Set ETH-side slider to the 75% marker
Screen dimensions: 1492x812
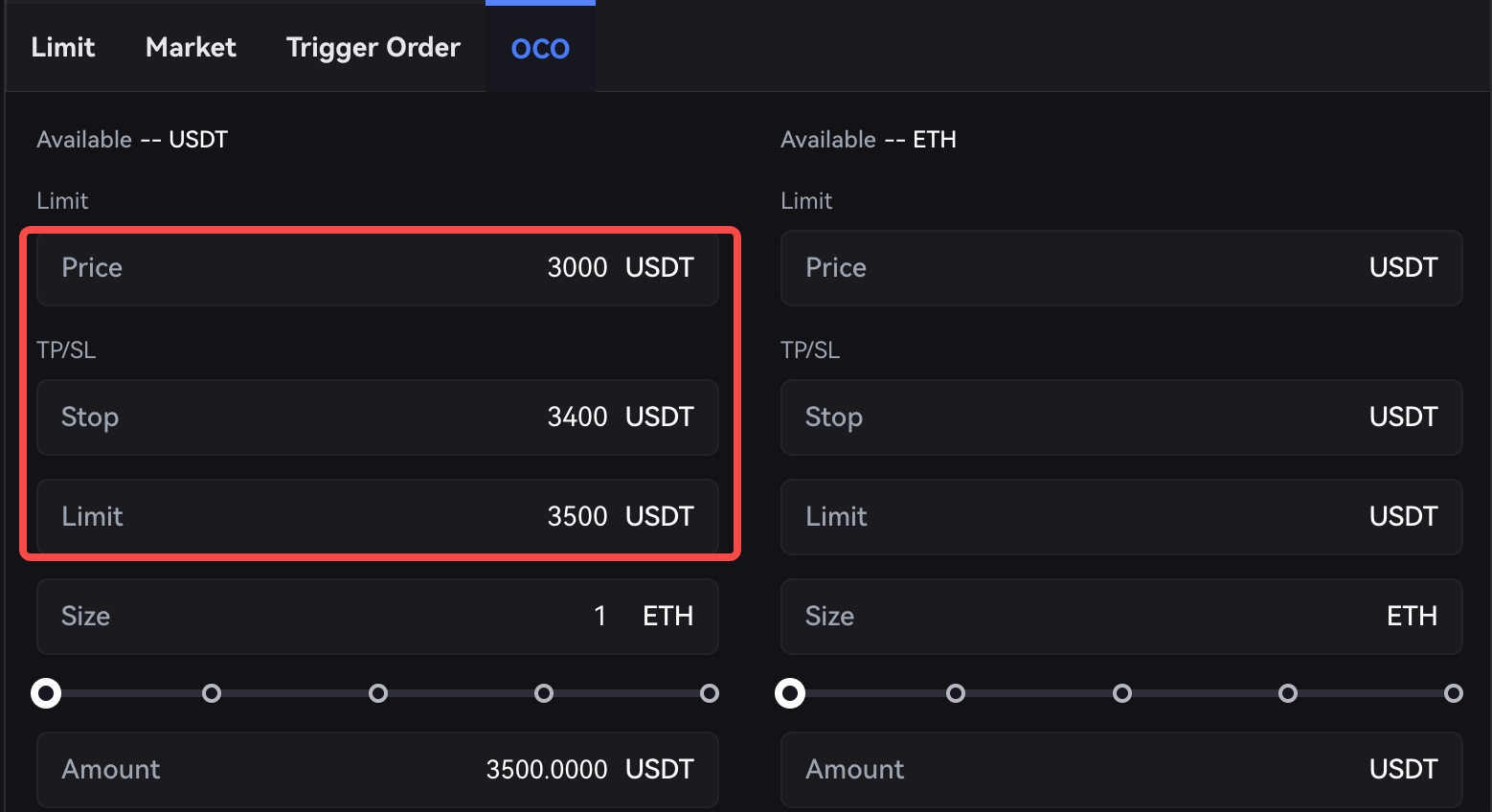(1288, 693)
